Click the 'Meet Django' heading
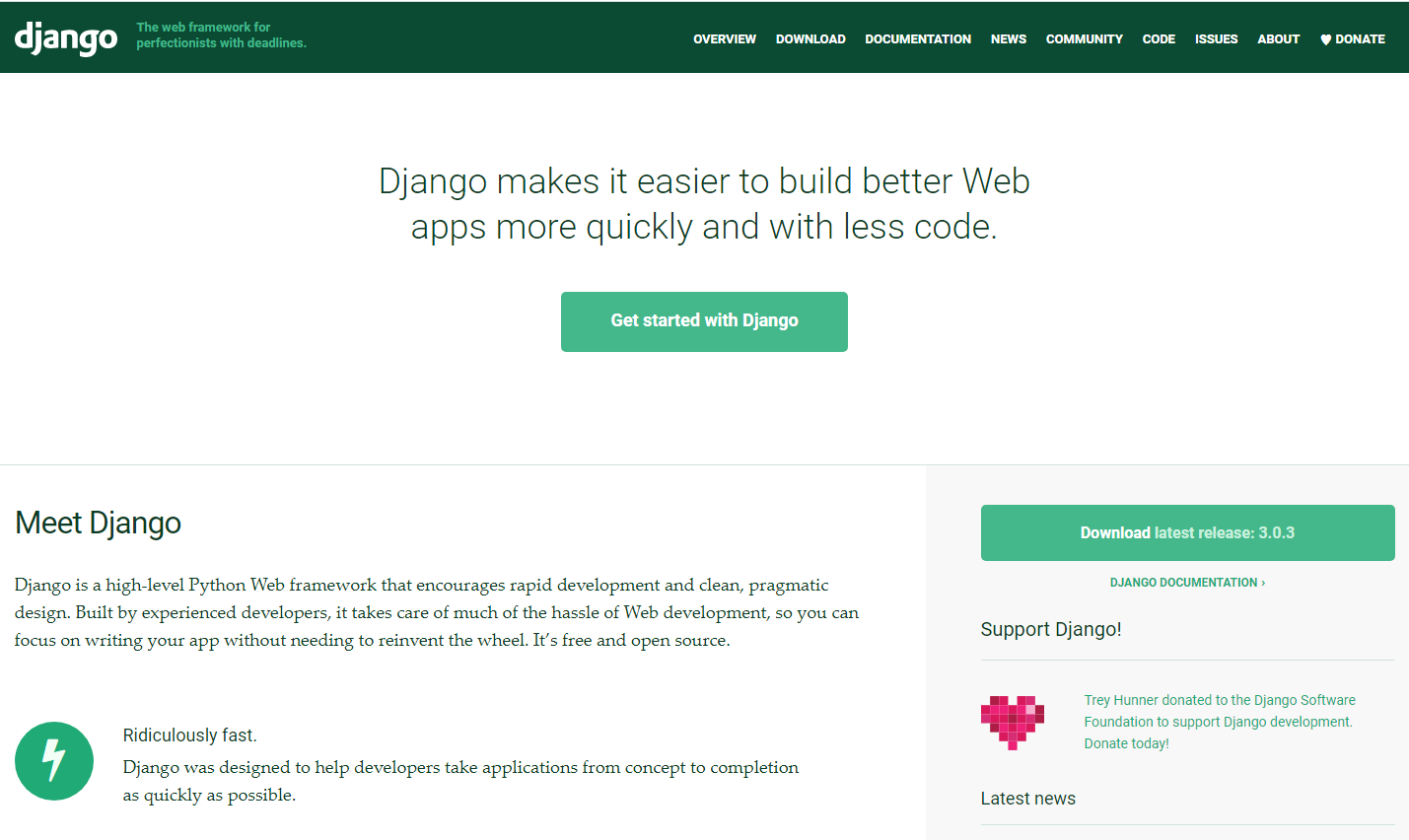The image size is (1409, 840). [98, 523]
